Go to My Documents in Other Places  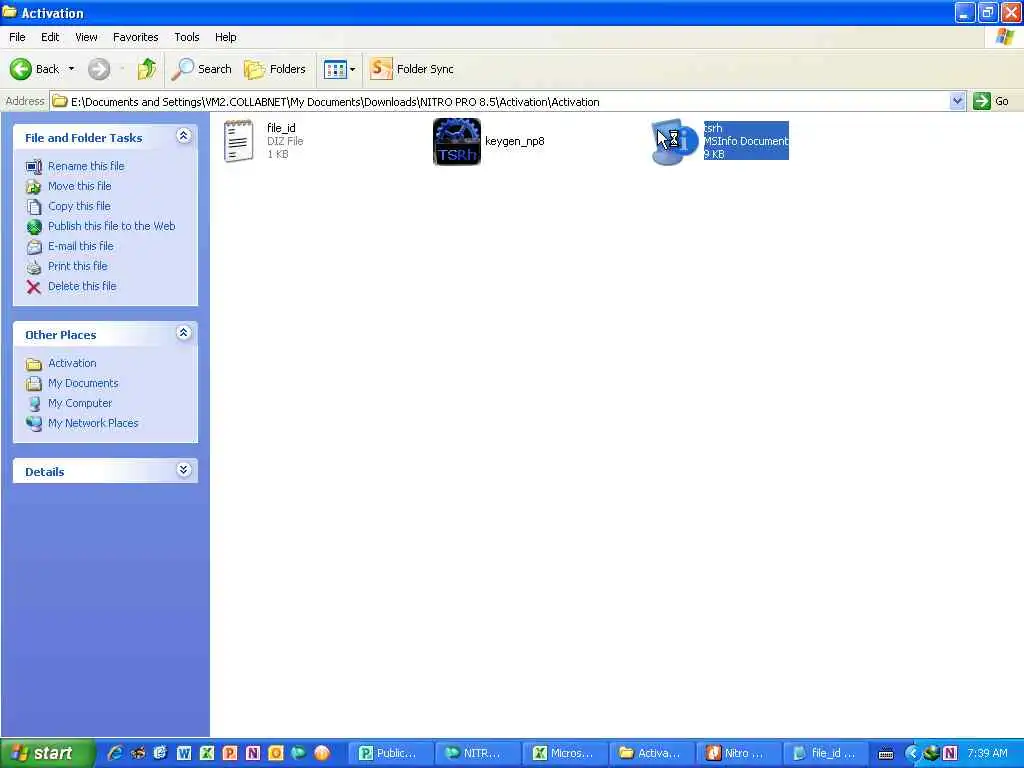click(x=83, y=383)
